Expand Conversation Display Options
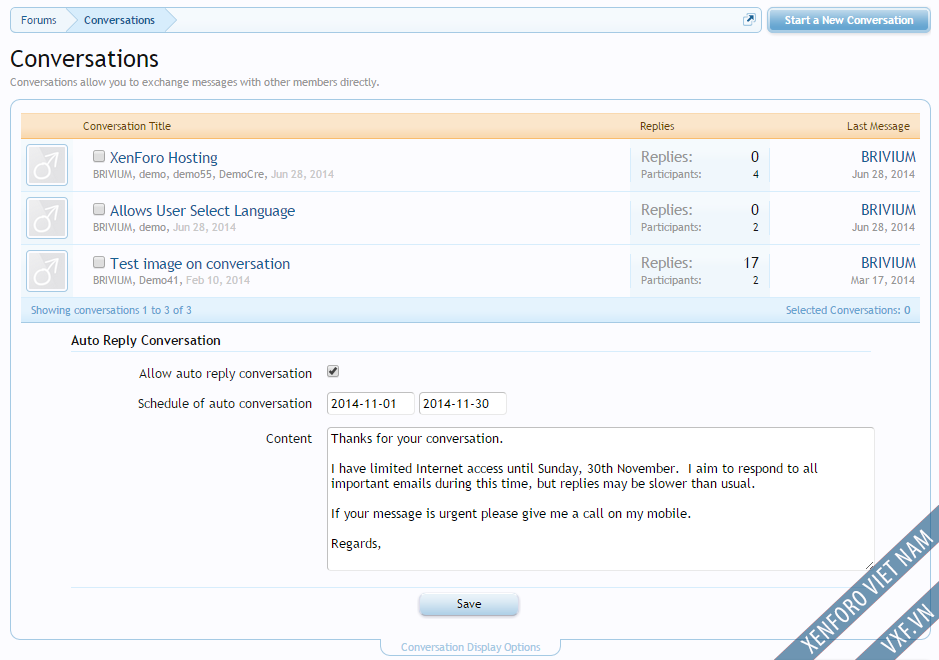This screenshot has width=939, height=660. pyautogui.click(x=470, y=647)
